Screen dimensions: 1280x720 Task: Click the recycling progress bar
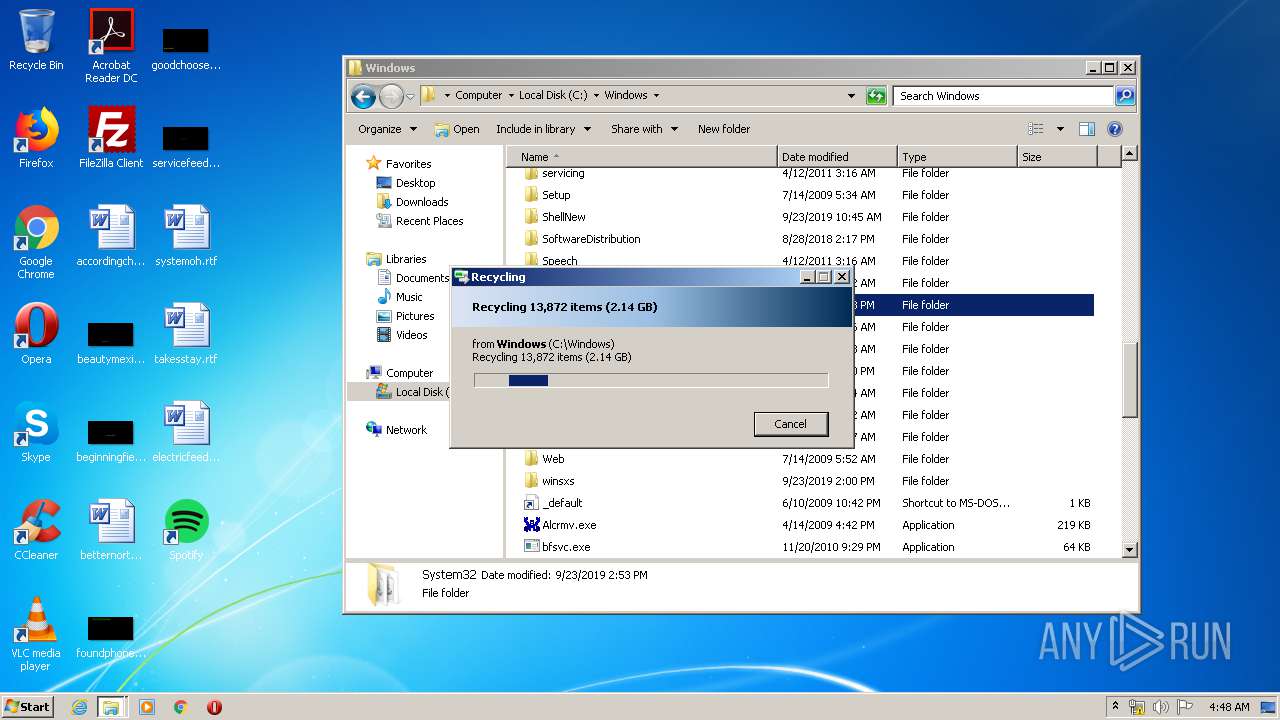(651, 380)
